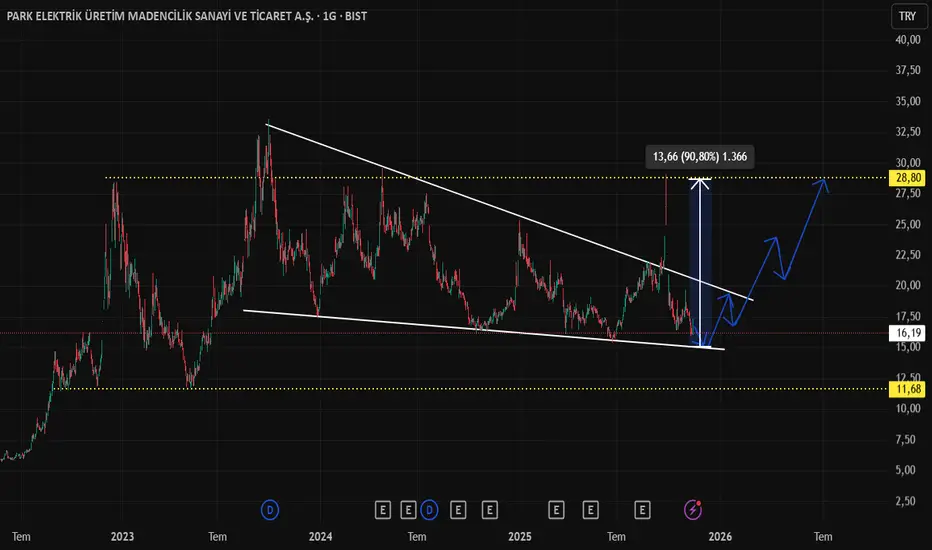Screen dimensions: 932x550
Task: Select the yellow 11,68 price label
Action: [908, 389]
